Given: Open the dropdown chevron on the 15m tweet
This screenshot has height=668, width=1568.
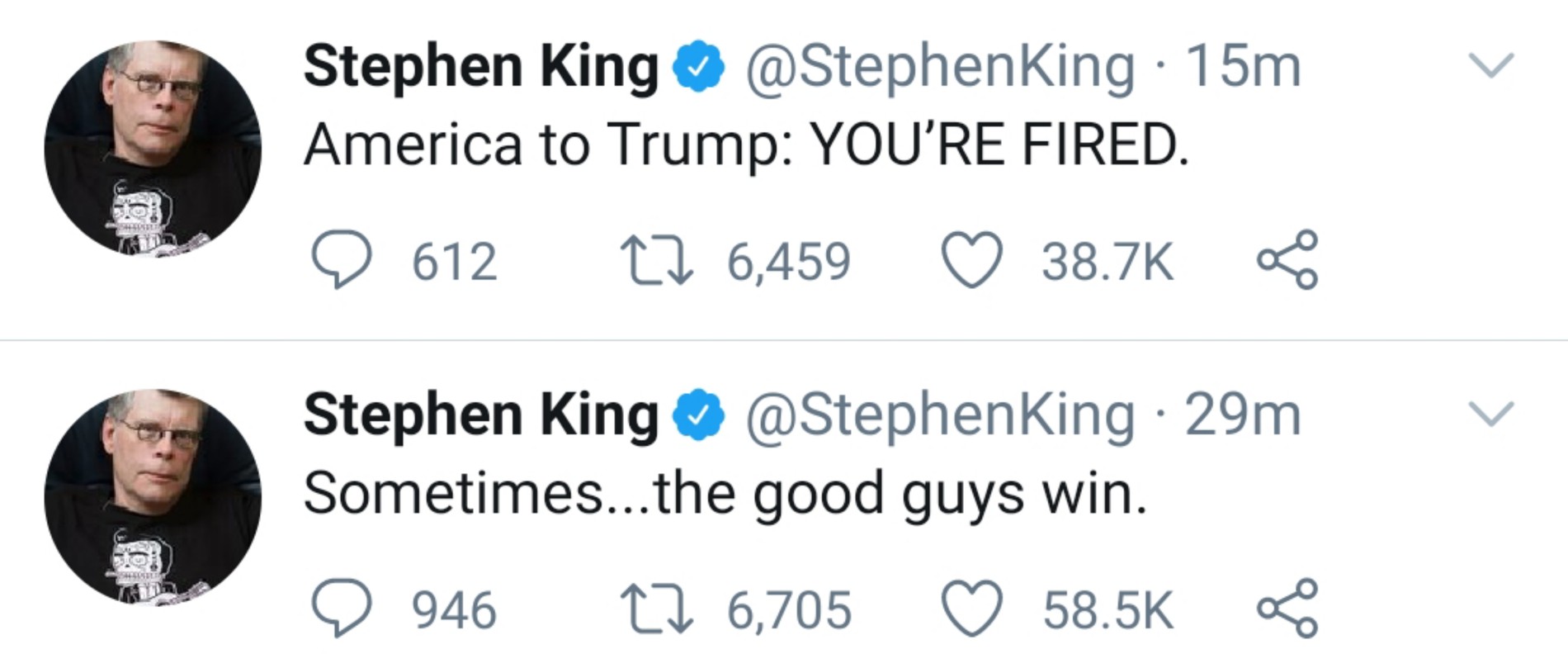Looking at the screenshot, I should [1491, 65].
